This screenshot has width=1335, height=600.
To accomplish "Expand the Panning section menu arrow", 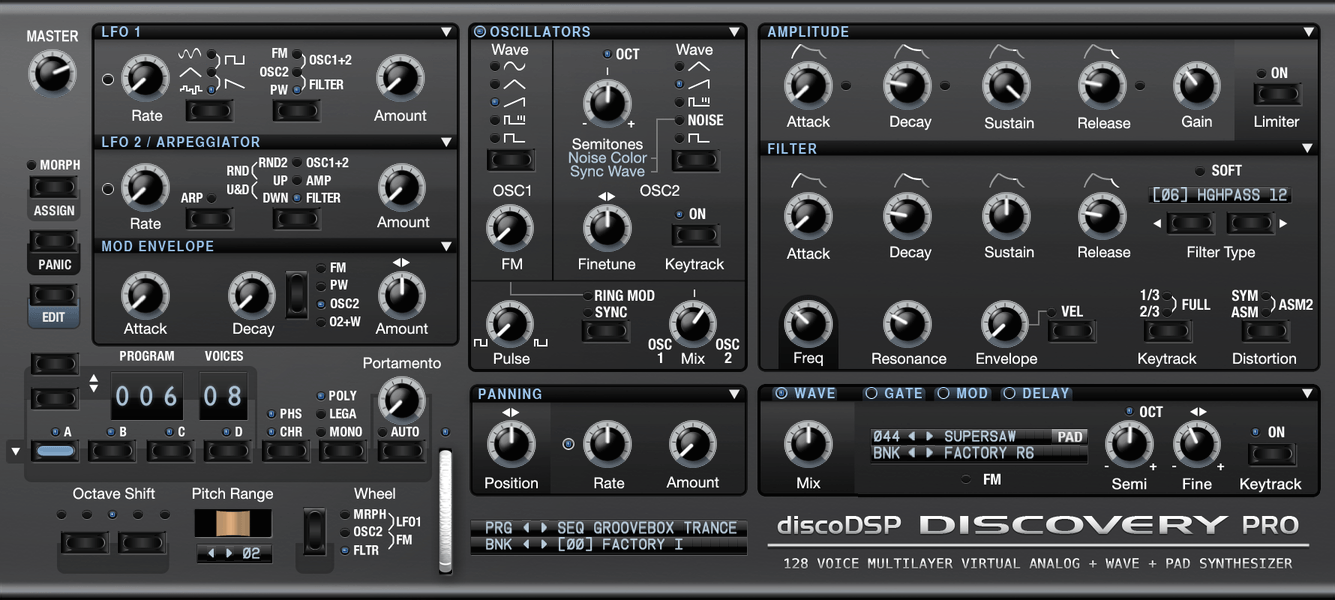I will (x=735, y=394).
